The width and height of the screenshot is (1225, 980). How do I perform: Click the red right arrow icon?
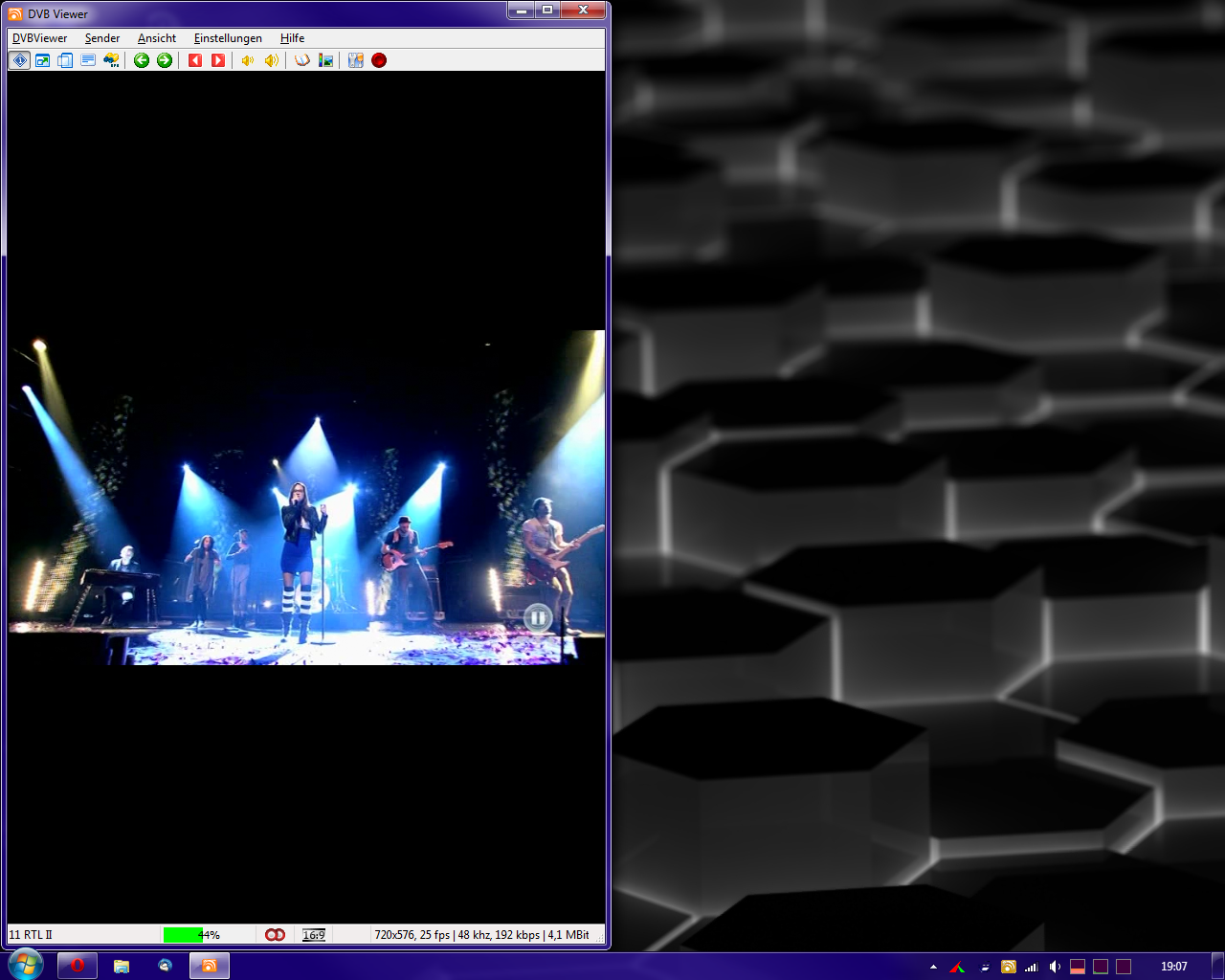(x=218, y=60)
